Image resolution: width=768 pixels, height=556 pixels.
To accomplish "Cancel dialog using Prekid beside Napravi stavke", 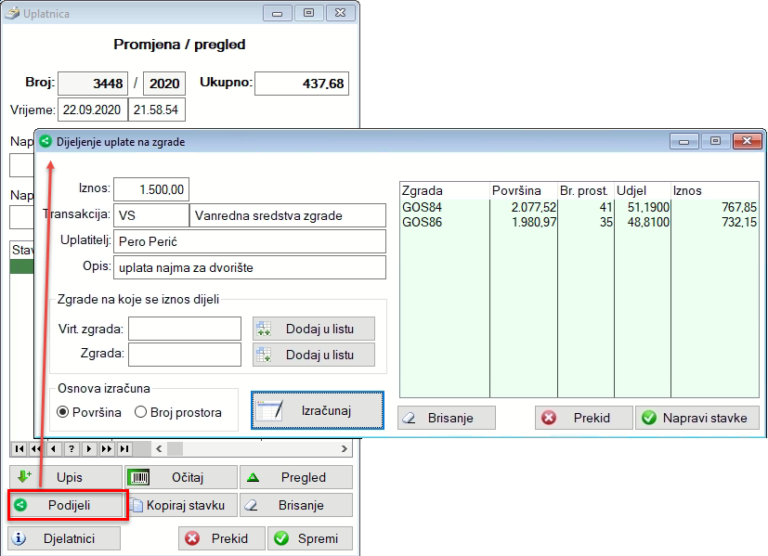I will coord(583,418).
